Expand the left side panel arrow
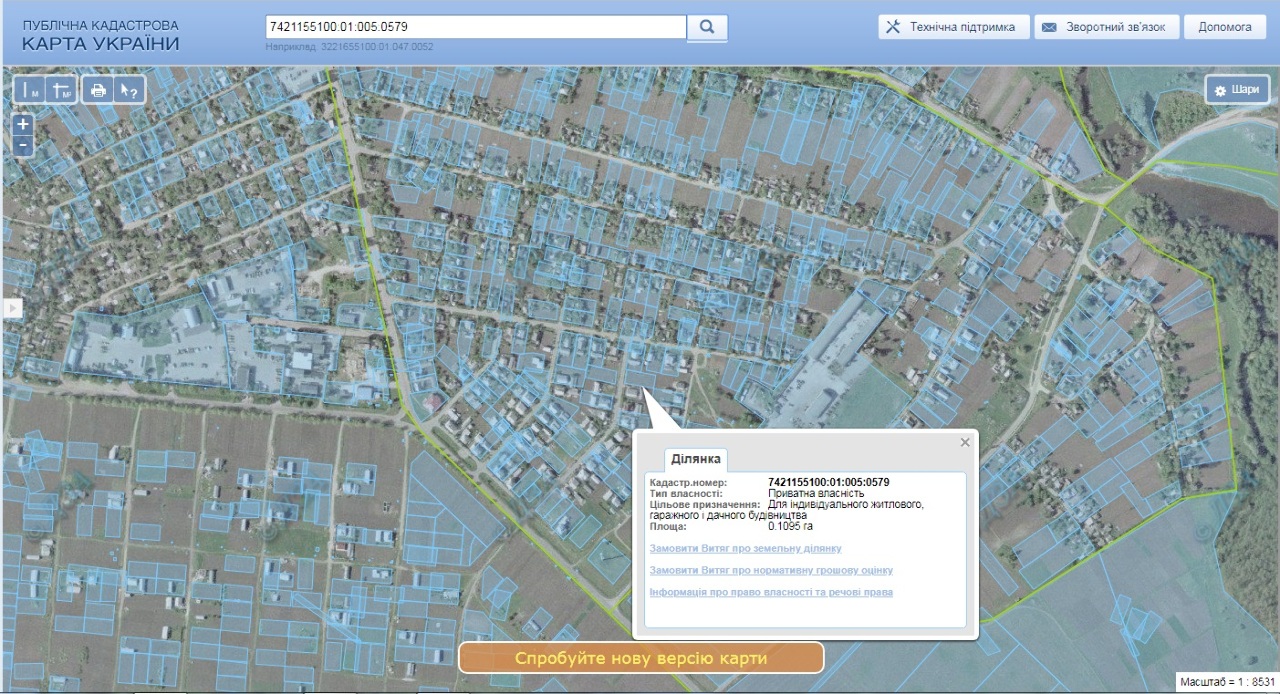This screenshot has height=694, width=1280. [12, 308]
